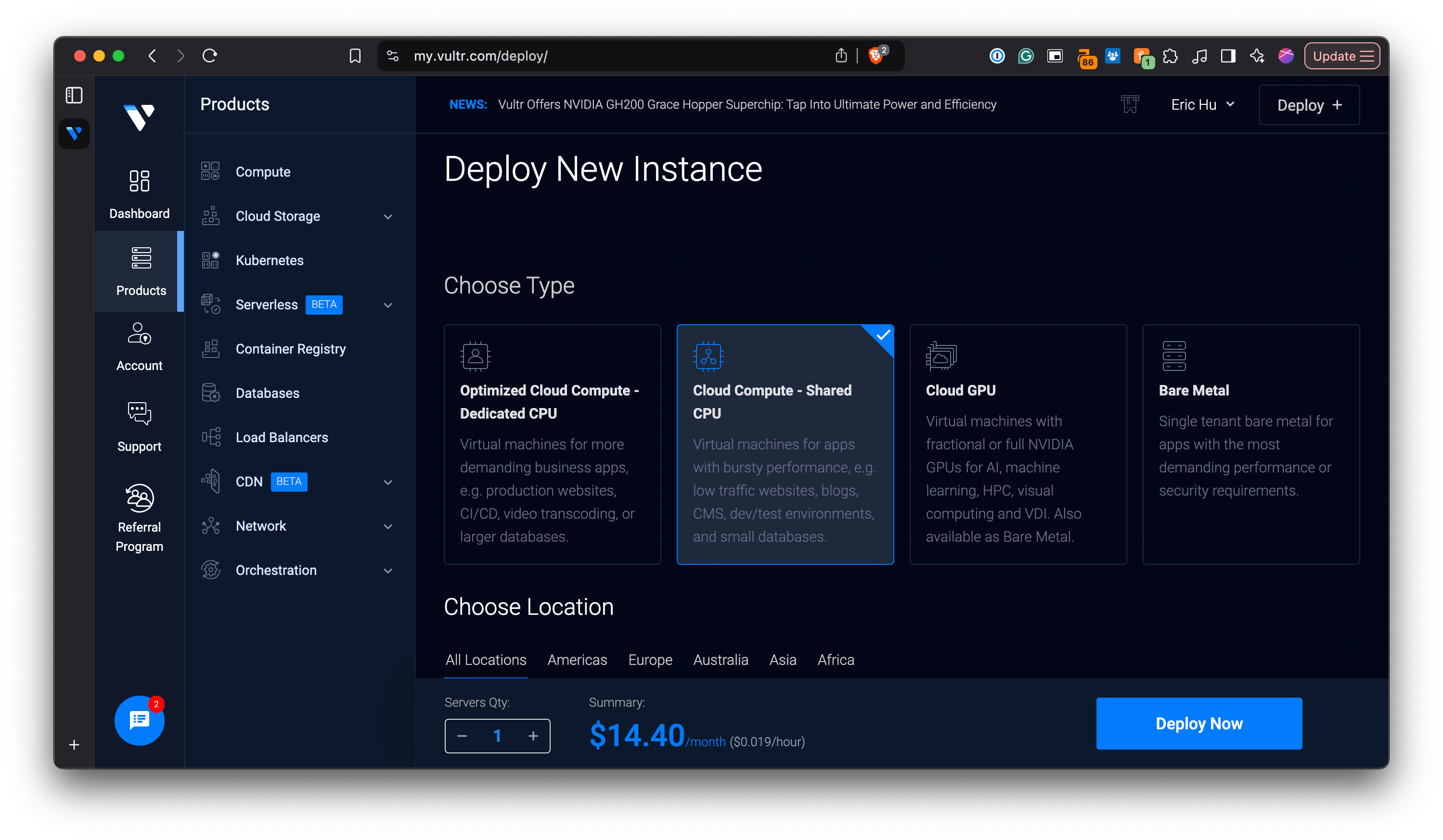The height and width of the screenshot is (840, 1443).
Task: Open the Account section
Action: click(139, 347)
